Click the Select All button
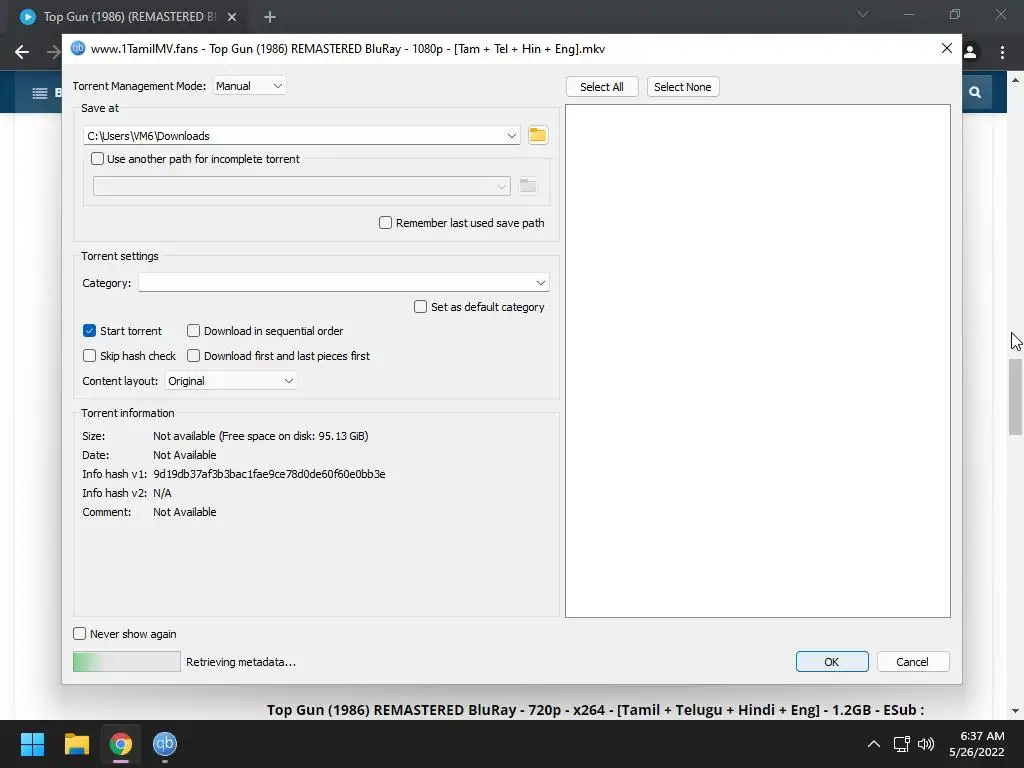 [601, 87]
